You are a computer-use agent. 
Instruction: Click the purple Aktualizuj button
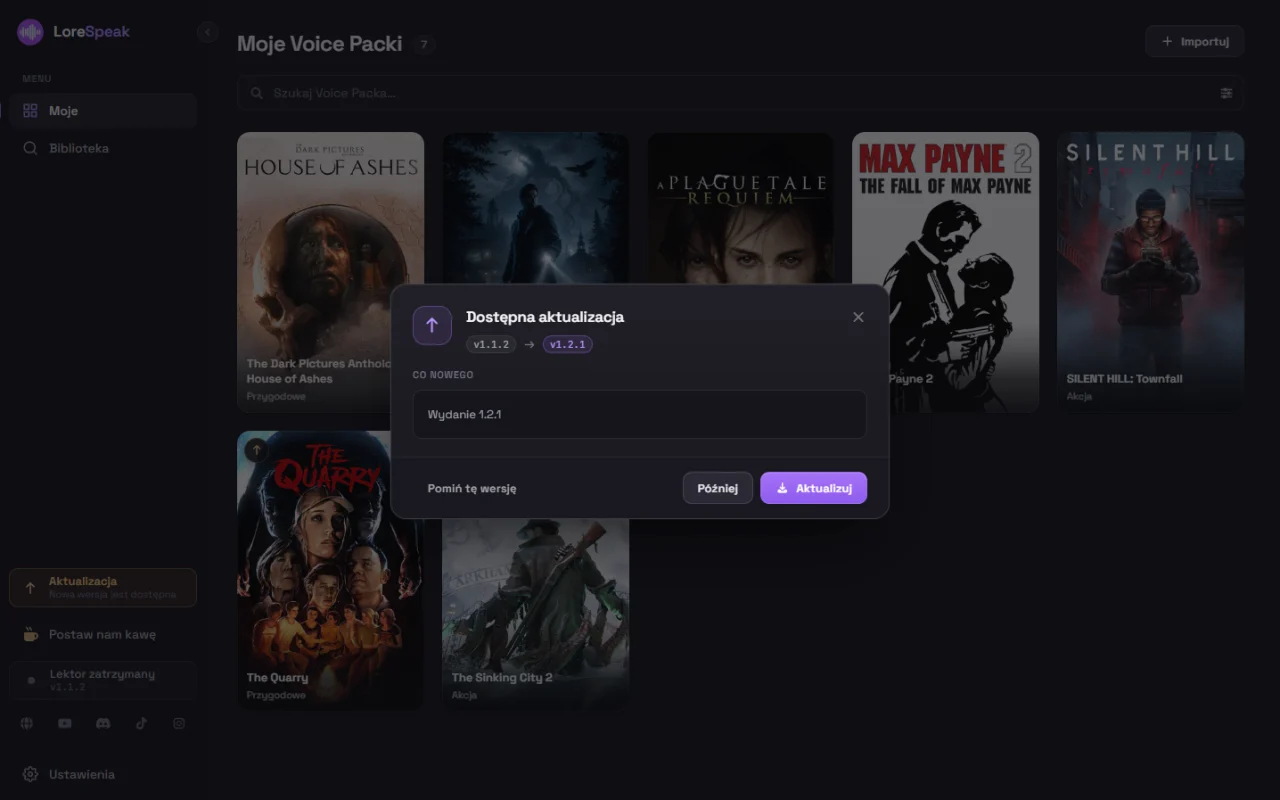[x=813, y=488]
